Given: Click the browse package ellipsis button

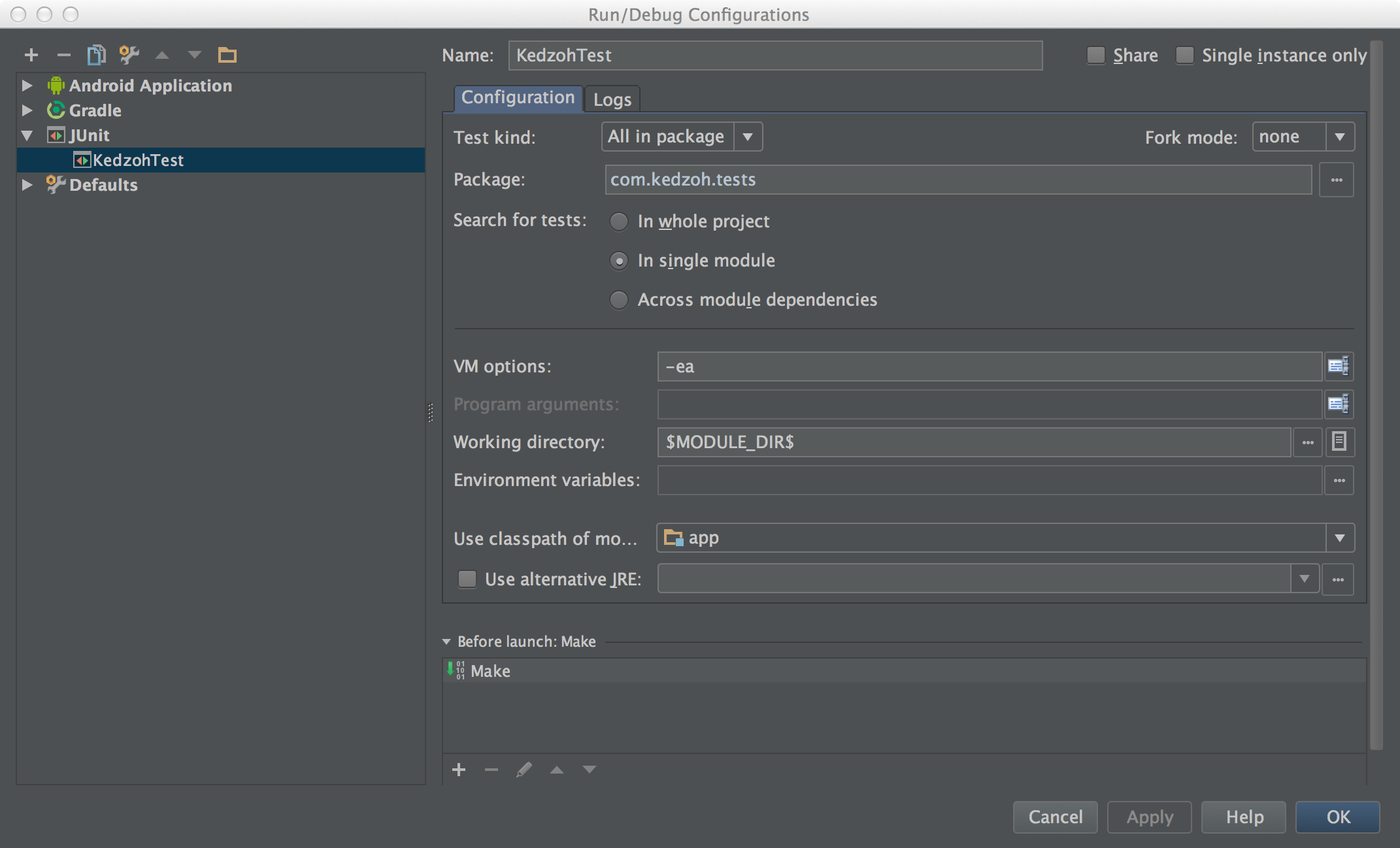Looking at the screenshot, I should coord(1337,180).
